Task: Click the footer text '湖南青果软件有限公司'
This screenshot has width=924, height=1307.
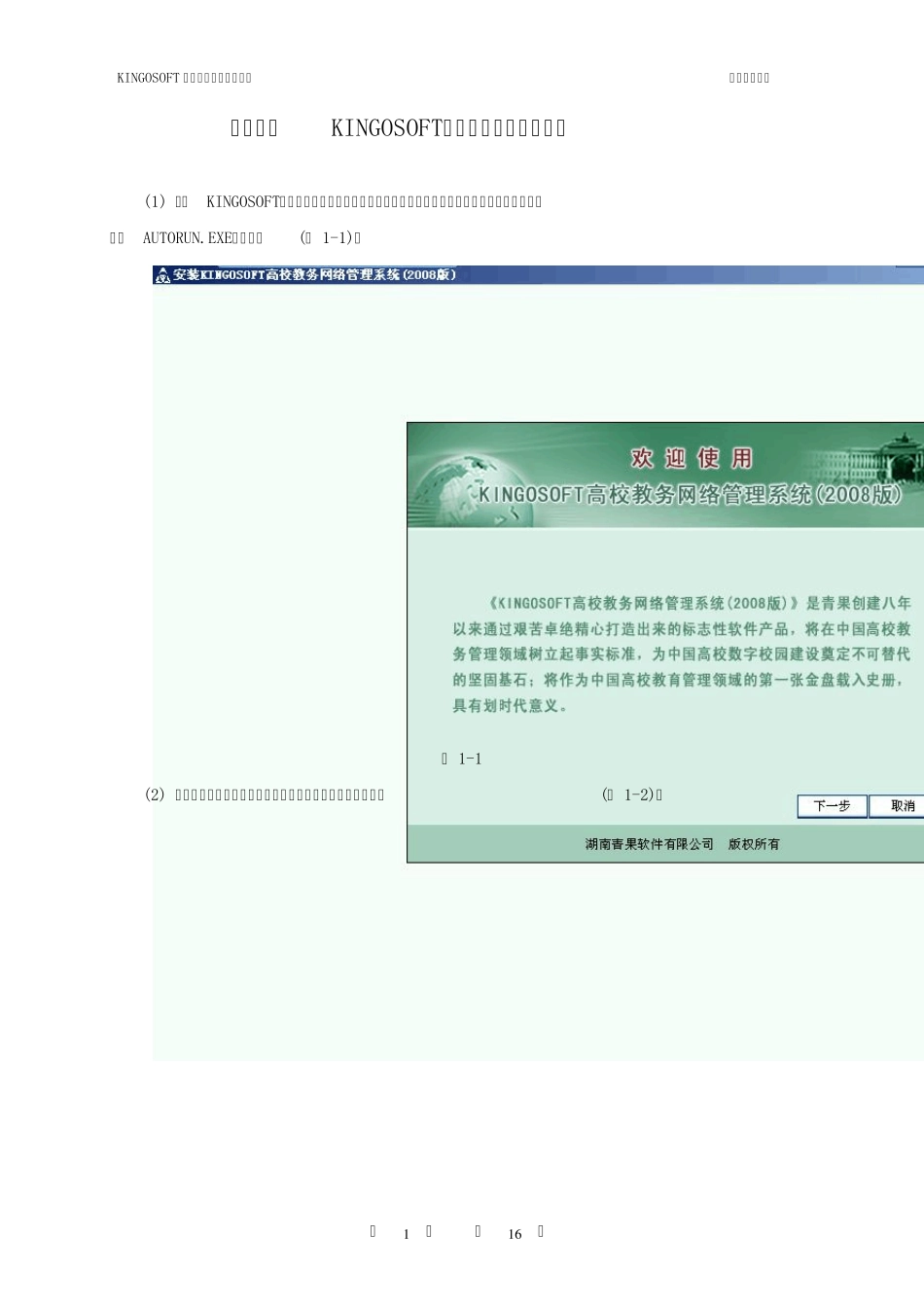Action: click(x=649, y=844)
